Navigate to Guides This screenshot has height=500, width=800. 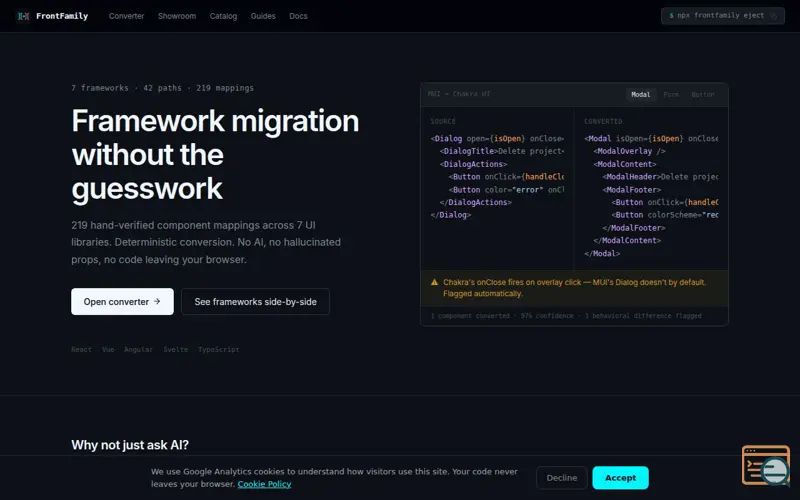click(x=263, y=16)
